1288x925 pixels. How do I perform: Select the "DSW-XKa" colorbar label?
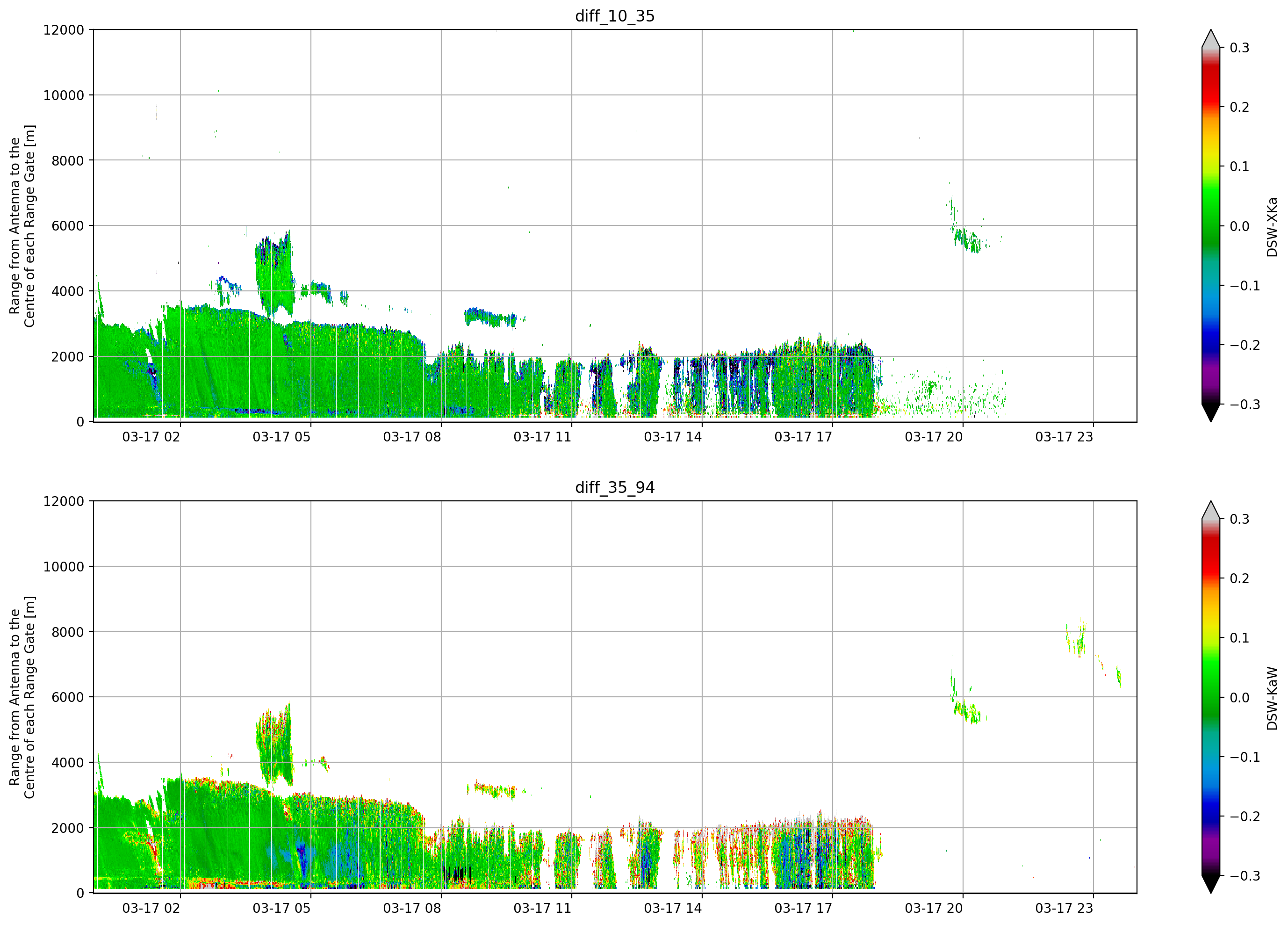(x=1272, y=227)
